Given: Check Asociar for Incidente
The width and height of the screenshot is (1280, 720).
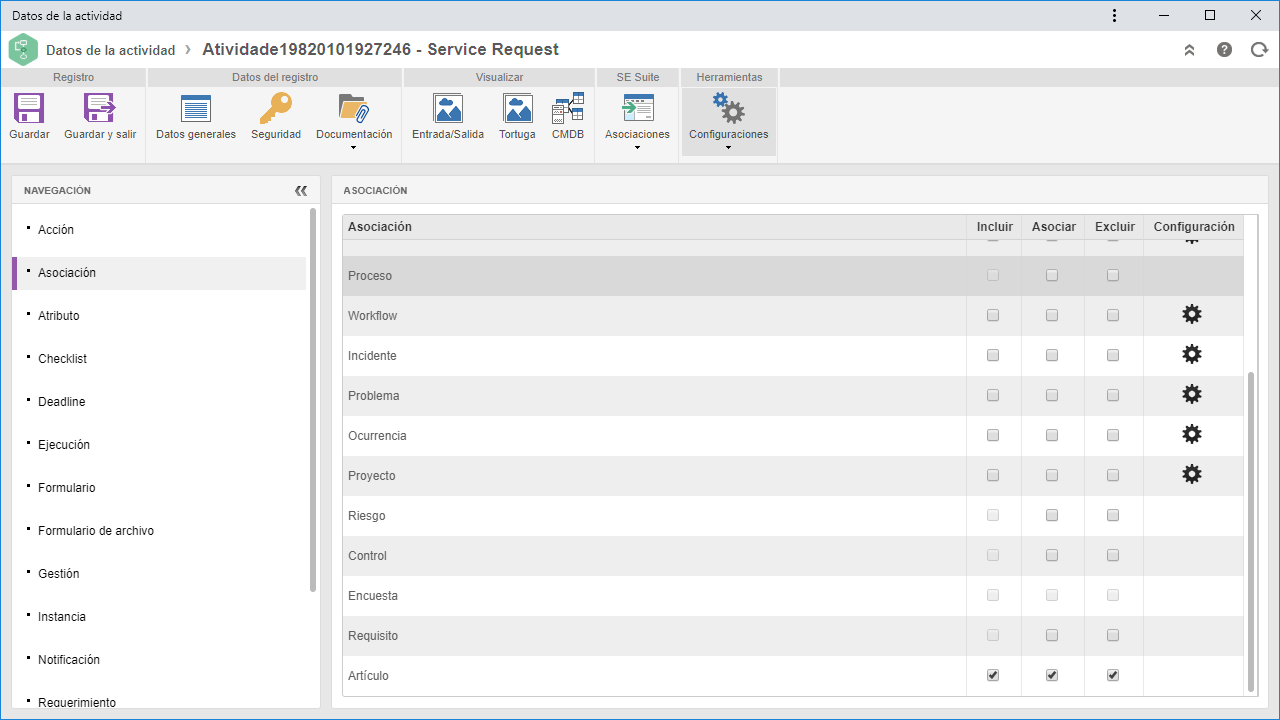Looking at the screenshot, I should coord(1052,355).
